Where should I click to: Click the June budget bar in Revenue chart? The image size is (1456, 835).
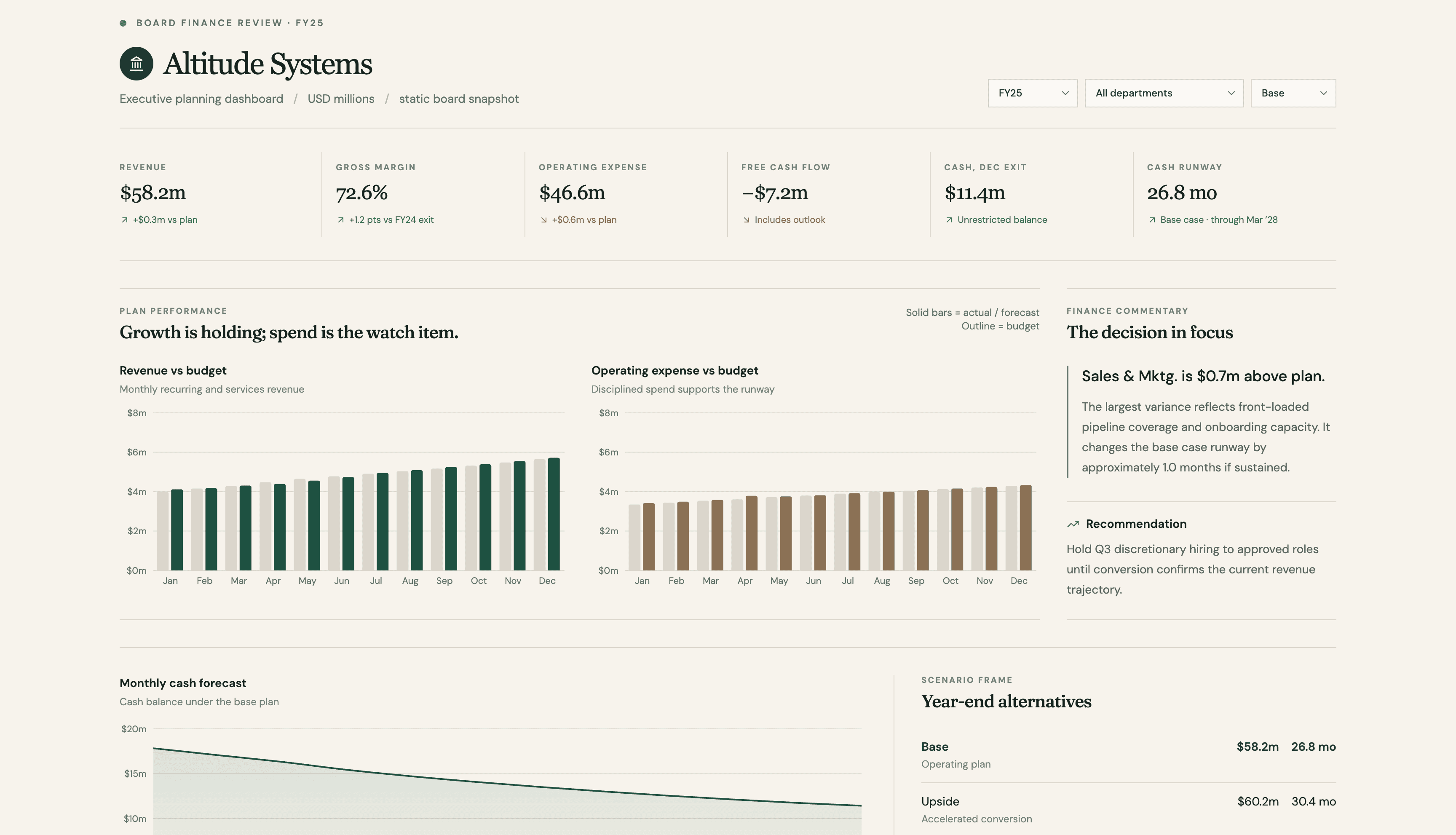(334, 523)
